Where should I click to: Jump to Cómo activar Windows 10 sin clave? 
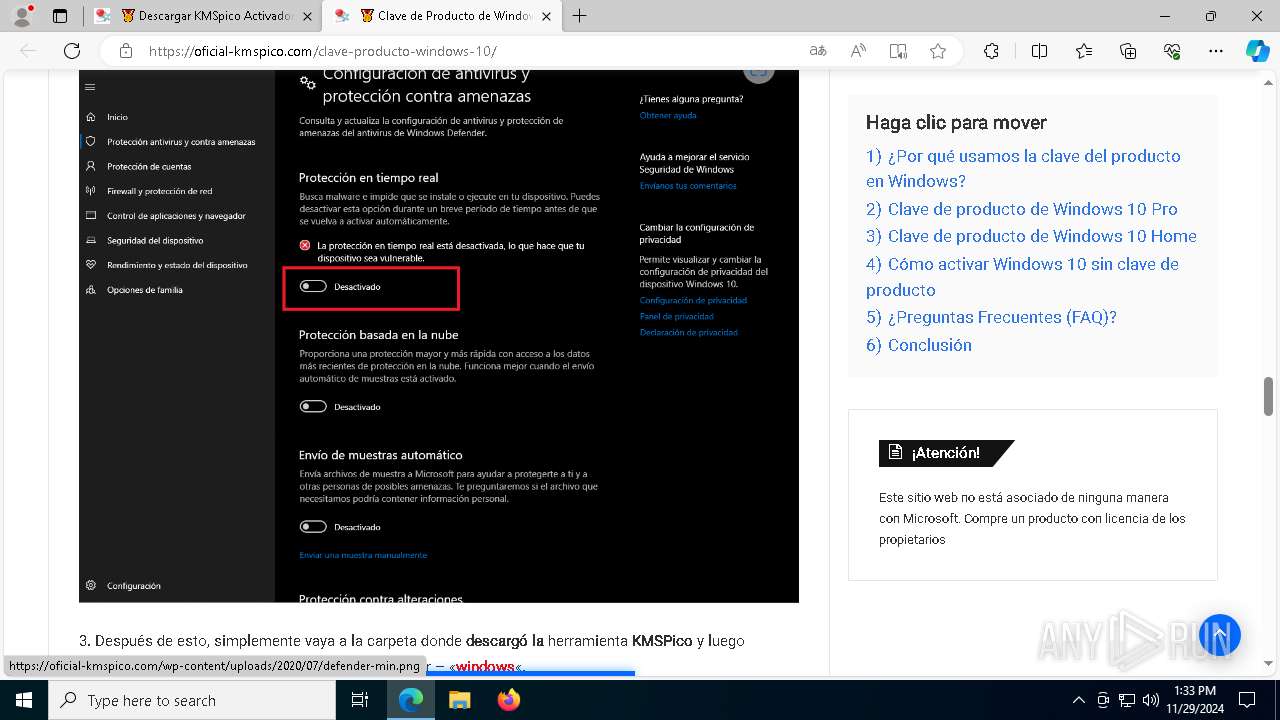[x=1022, y=277]
